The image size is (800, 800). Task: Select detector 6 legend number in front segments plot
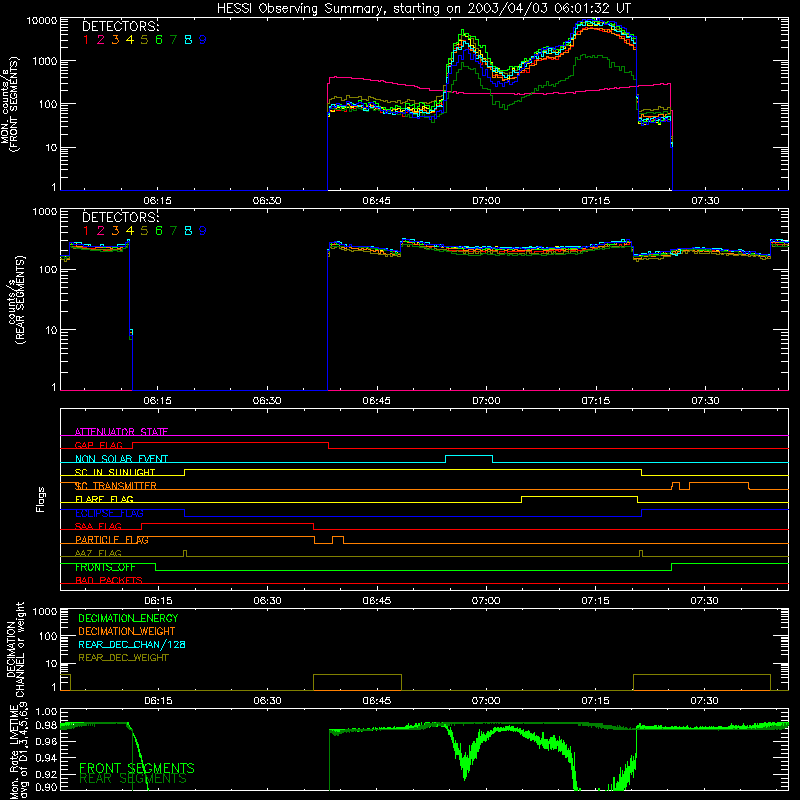pos(159,40)
